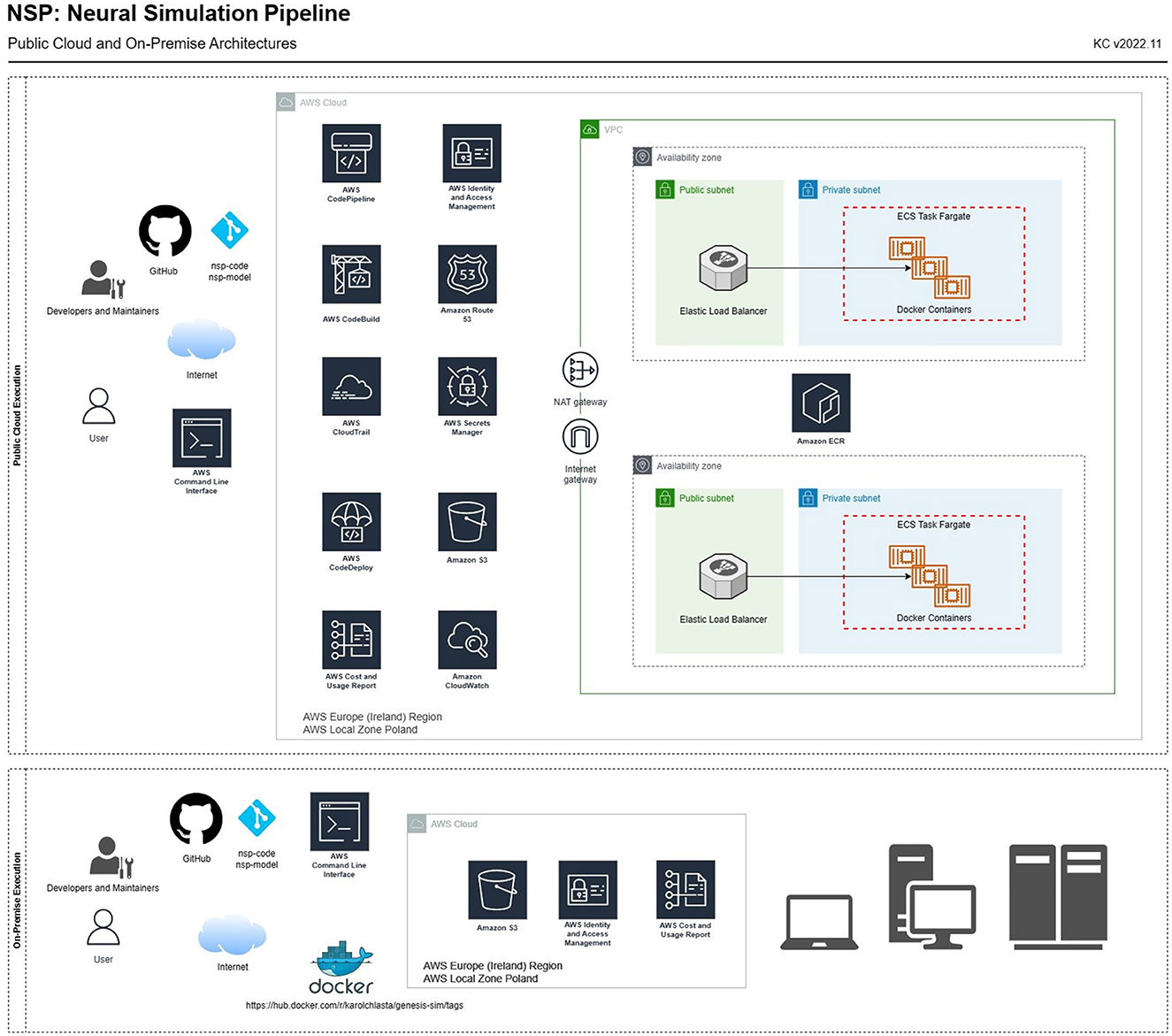Viewport: 1172px width, 1036px height.
Task: Click Docker Containers icons in upper ECS Task
Action: (x=930, y=268)
